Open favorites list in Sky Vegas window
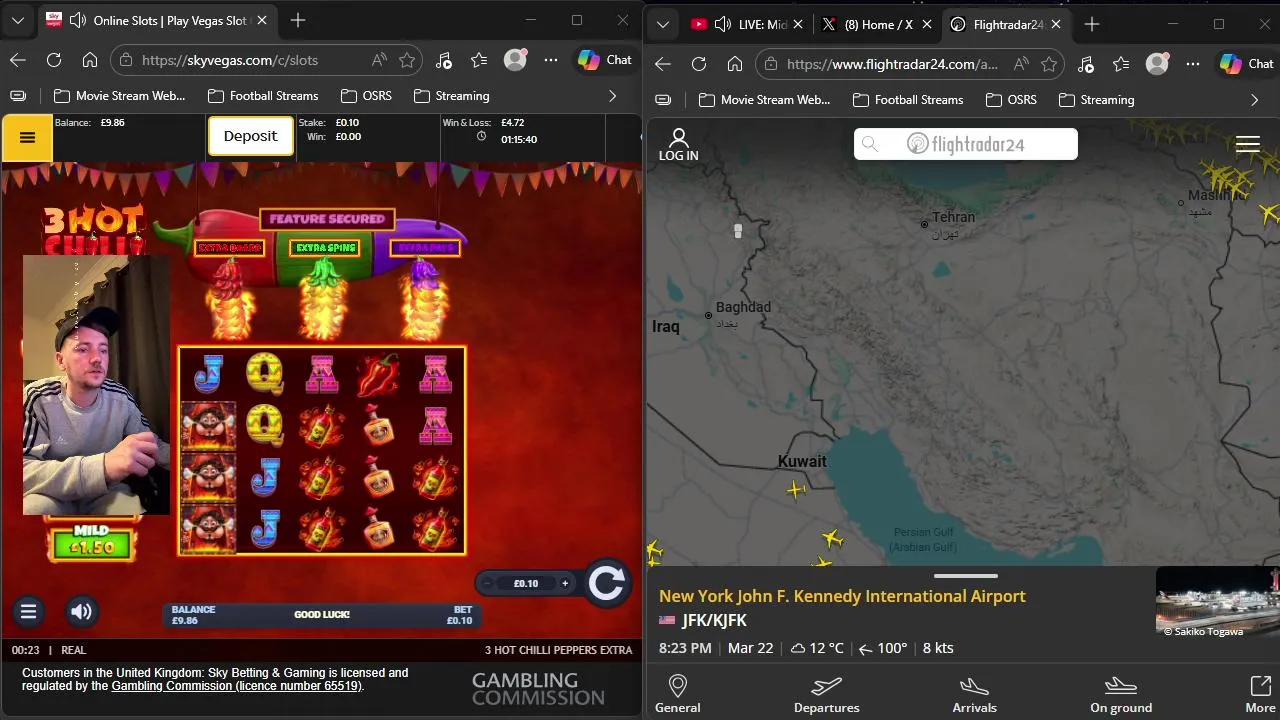 480,60
